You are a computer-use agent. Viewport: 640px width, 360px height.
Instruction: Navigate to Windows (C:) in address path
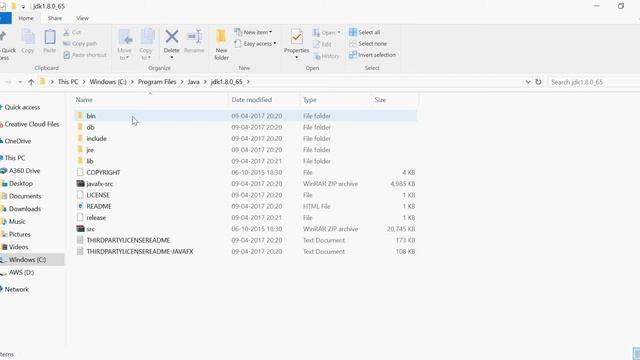point(108,82)
